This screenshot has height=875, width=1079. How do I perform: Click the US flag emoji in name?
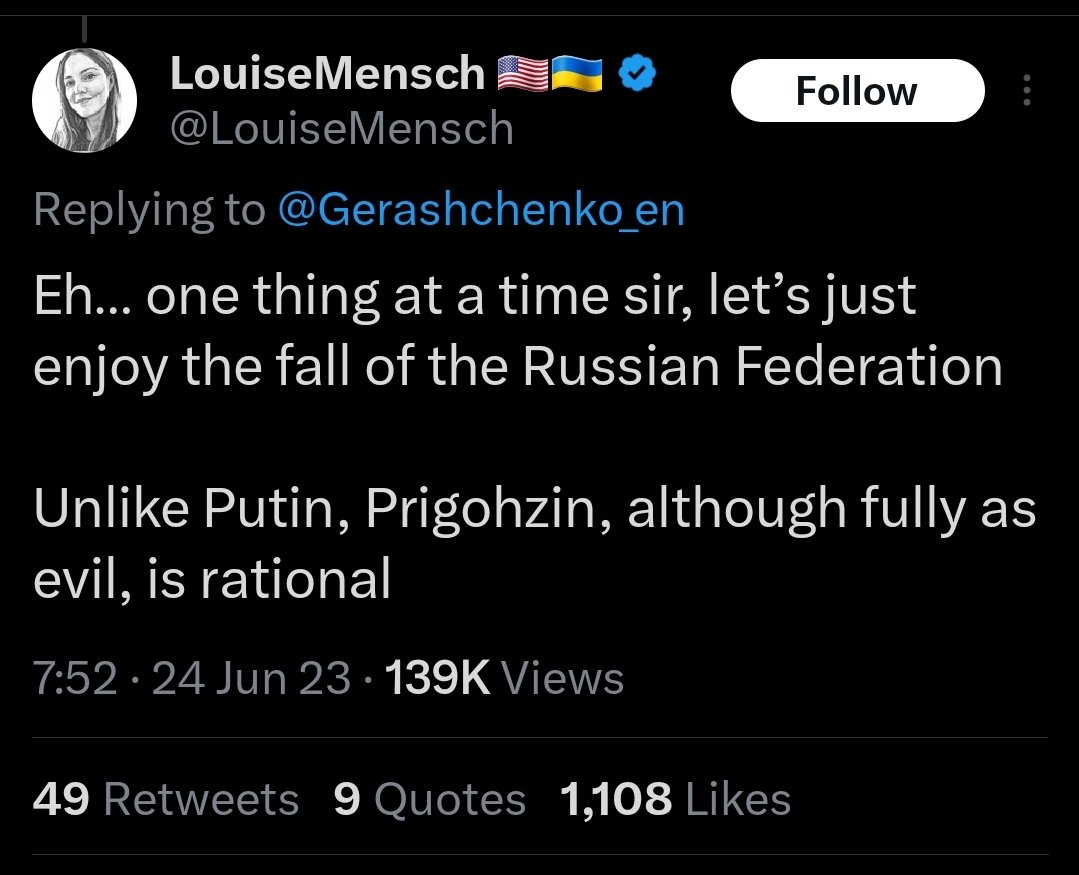point(524,74)
